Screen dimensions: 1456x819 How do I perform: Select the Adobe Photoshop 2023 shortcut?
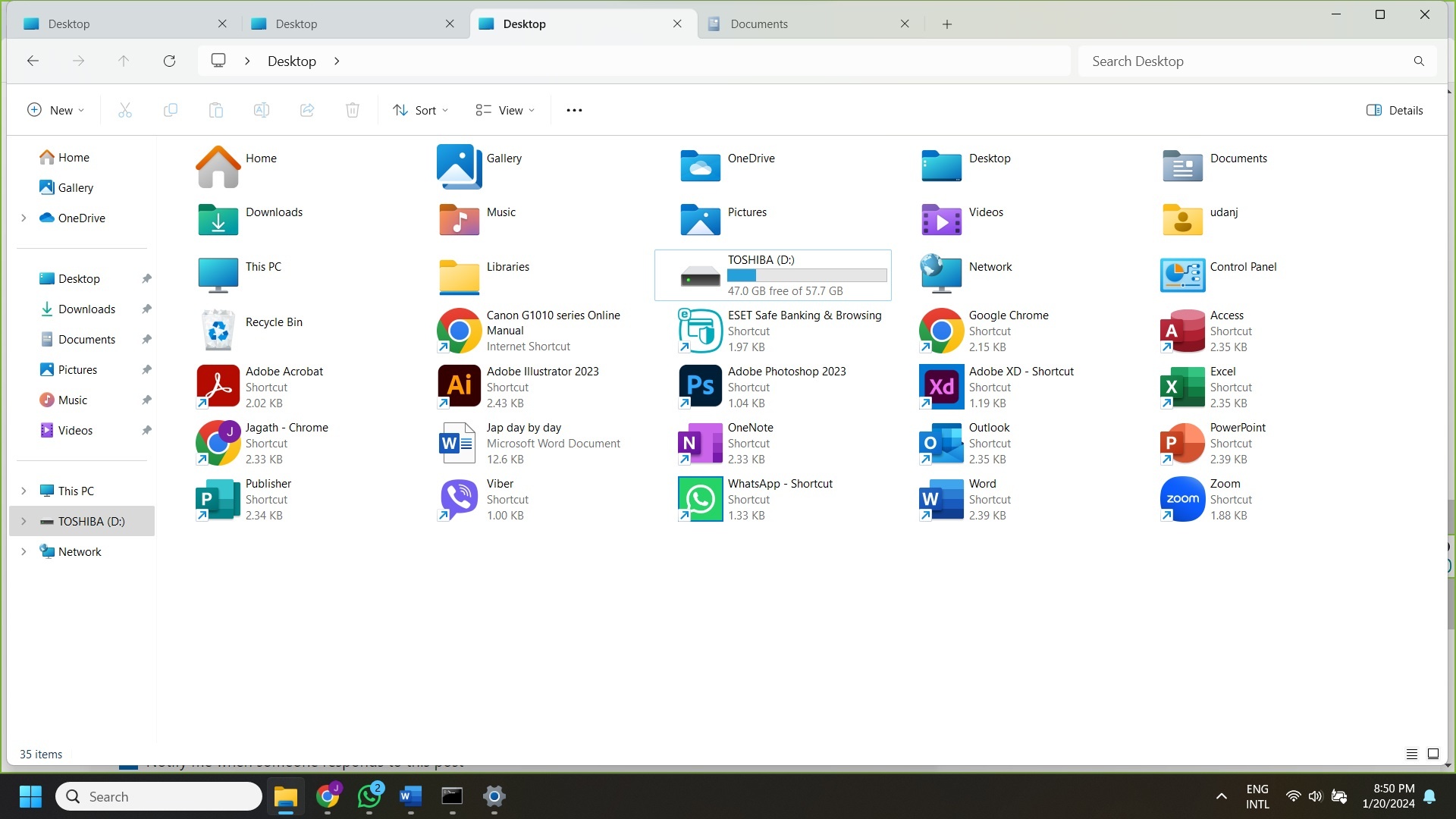click(x=700, y=387)
